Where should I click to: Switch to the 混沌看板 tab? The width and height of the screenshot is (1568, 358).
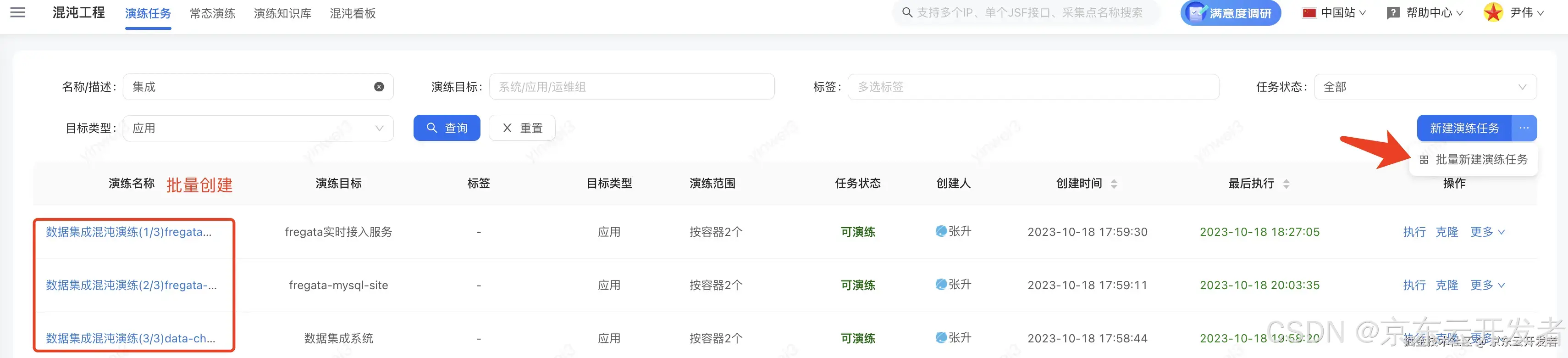click(x=353, y=13)
